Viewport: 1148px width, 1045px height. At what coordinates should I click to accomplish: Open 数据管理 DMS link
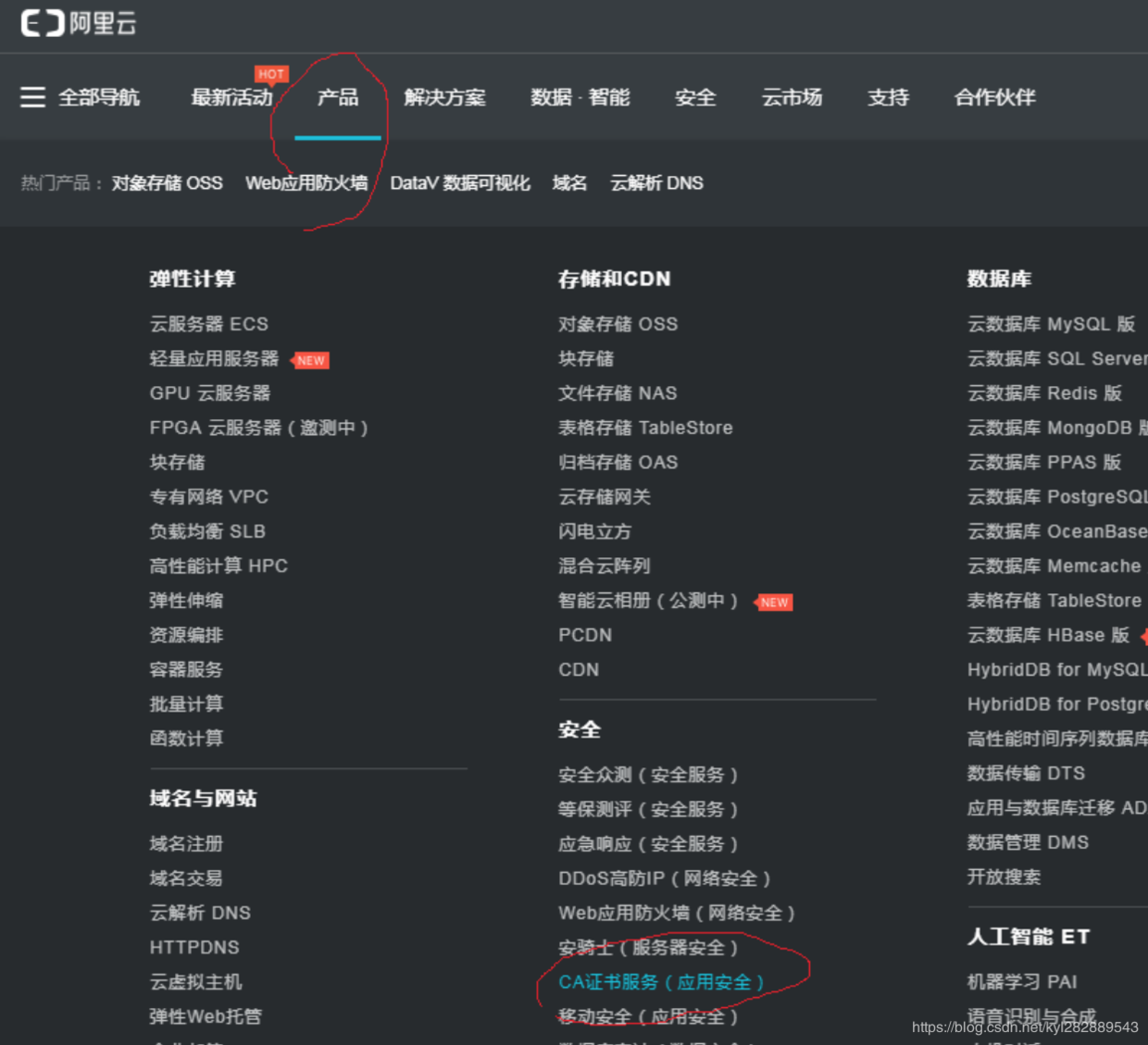[1028, 842]
